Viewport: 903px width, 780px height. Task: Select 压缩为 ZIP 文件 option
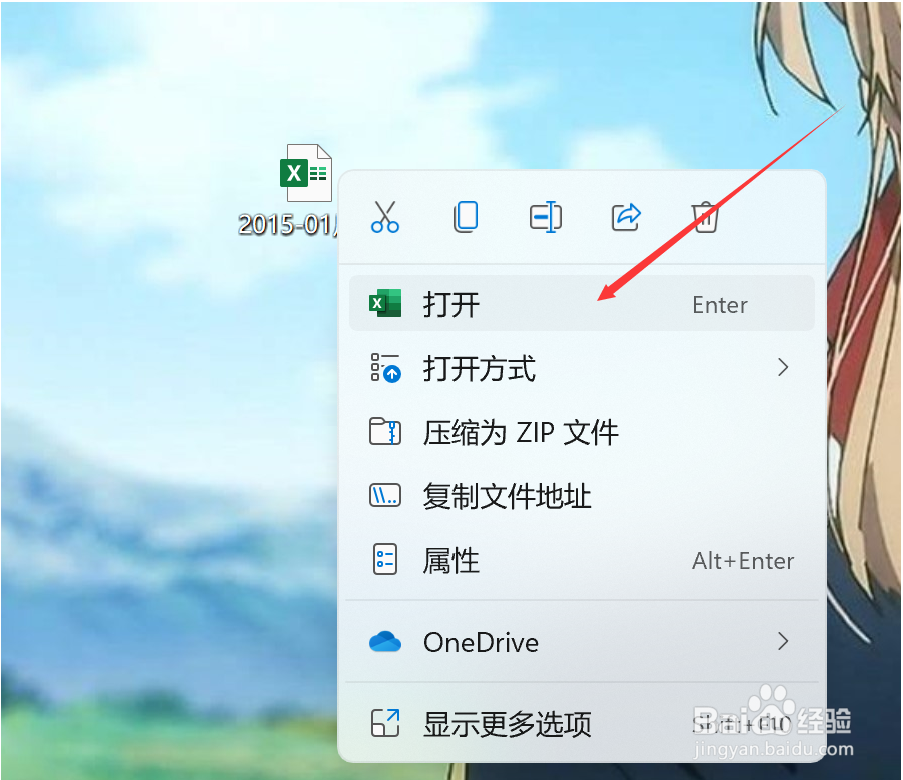coord(582,432)
